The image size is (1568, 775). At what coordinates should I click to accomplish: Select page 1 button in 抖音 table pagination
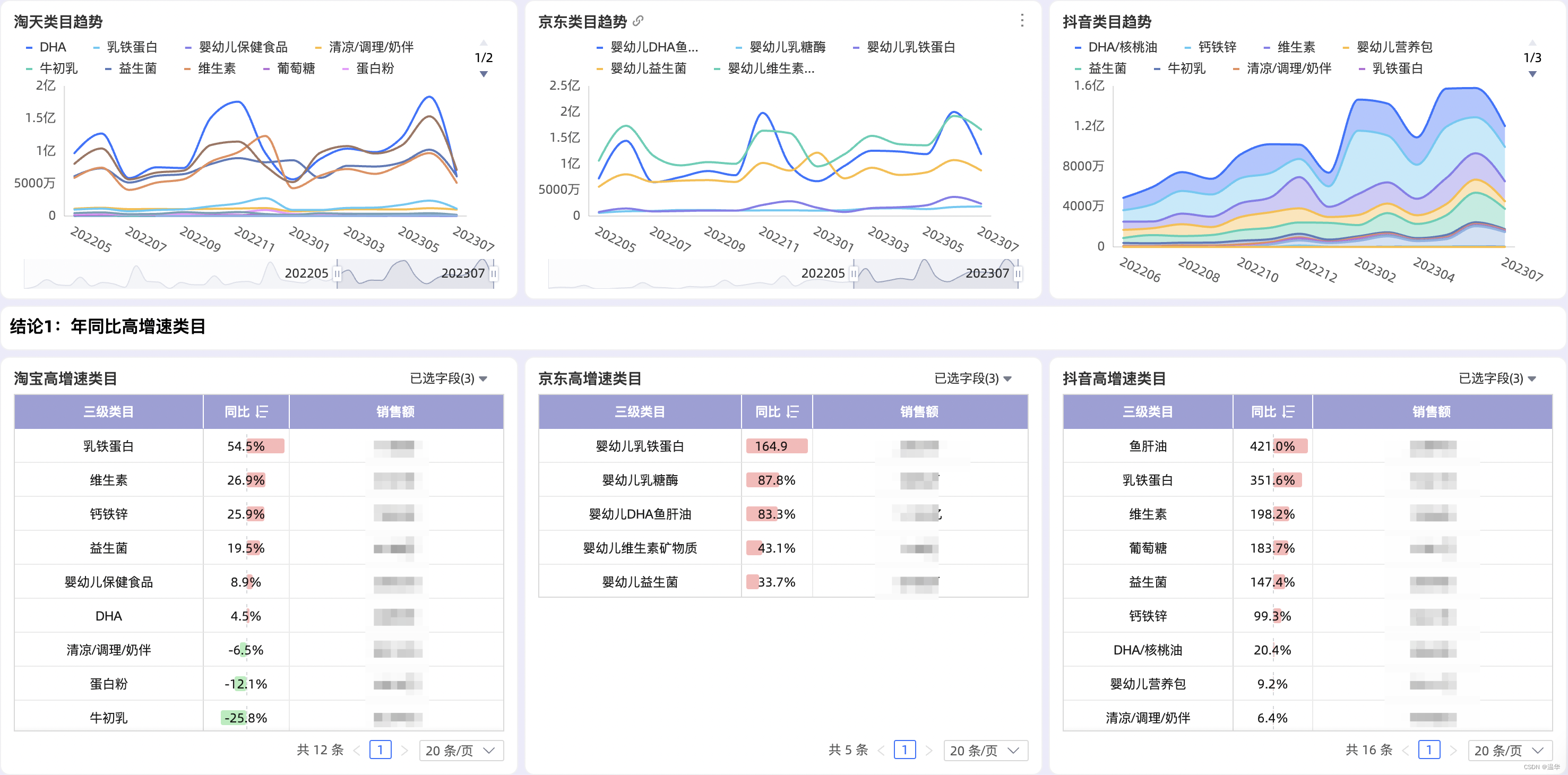coord(1429,750)
